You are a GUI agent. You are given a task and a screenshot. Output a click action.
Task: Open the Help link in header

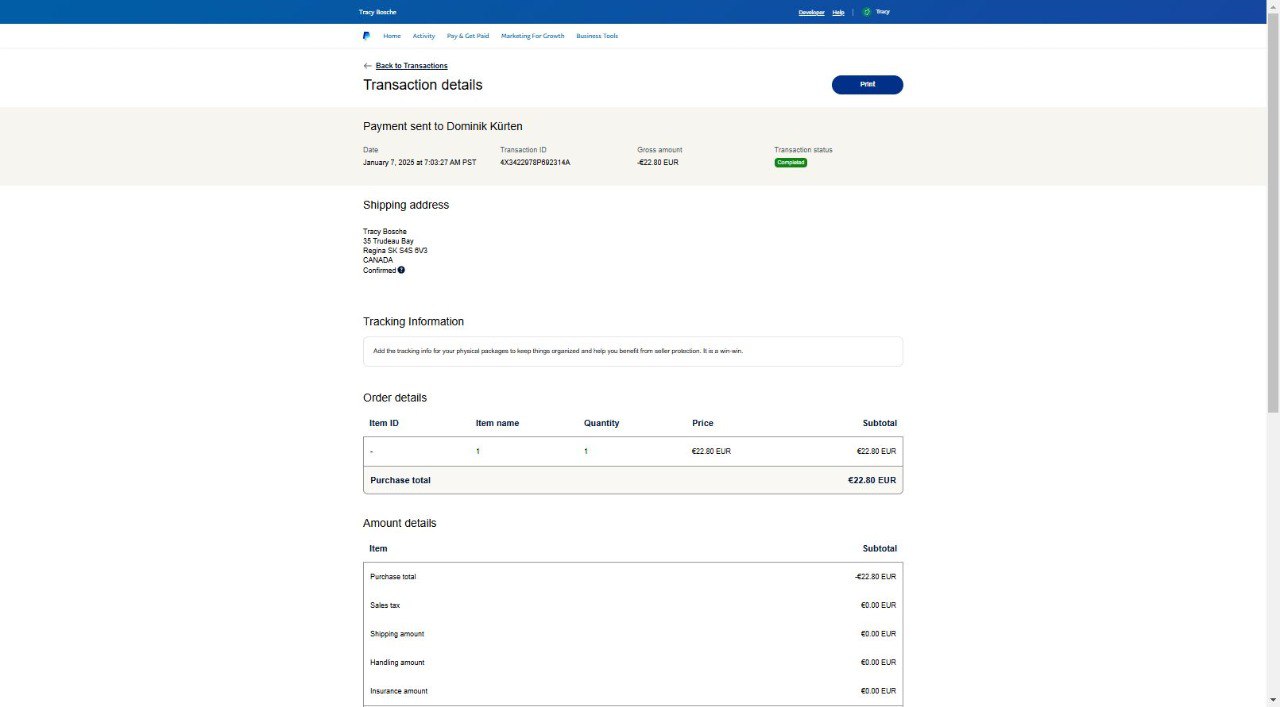click(x=838, y=12)
